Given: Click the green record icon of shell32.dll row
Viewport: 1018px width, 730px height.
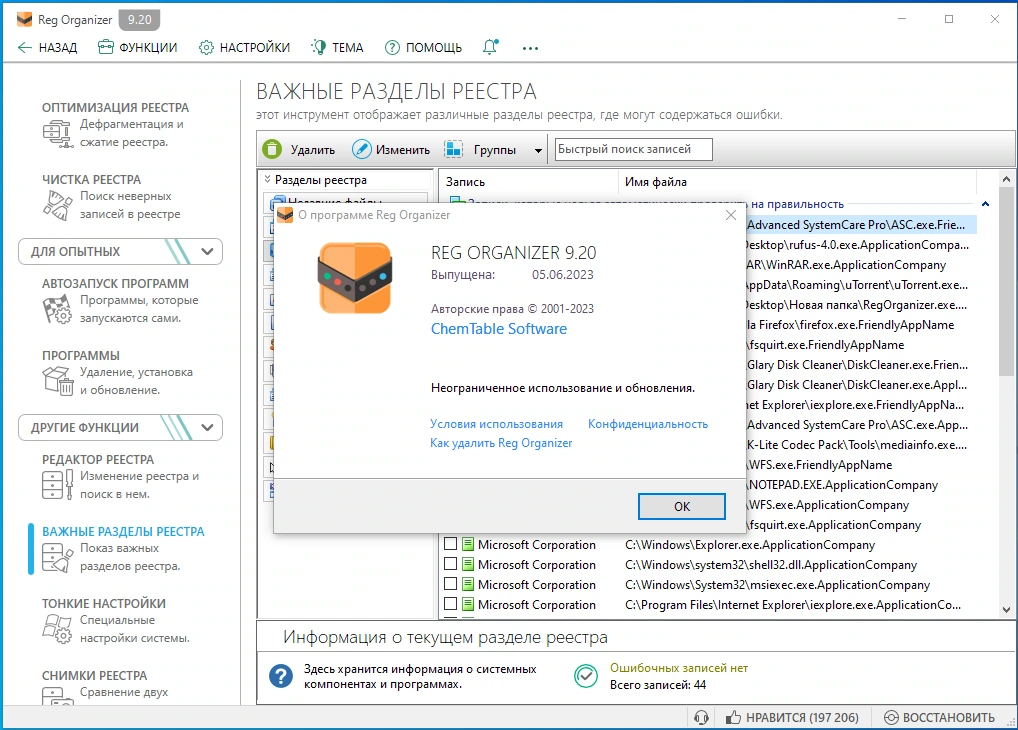Looking at the screenshot, I should tap(467, 564).
